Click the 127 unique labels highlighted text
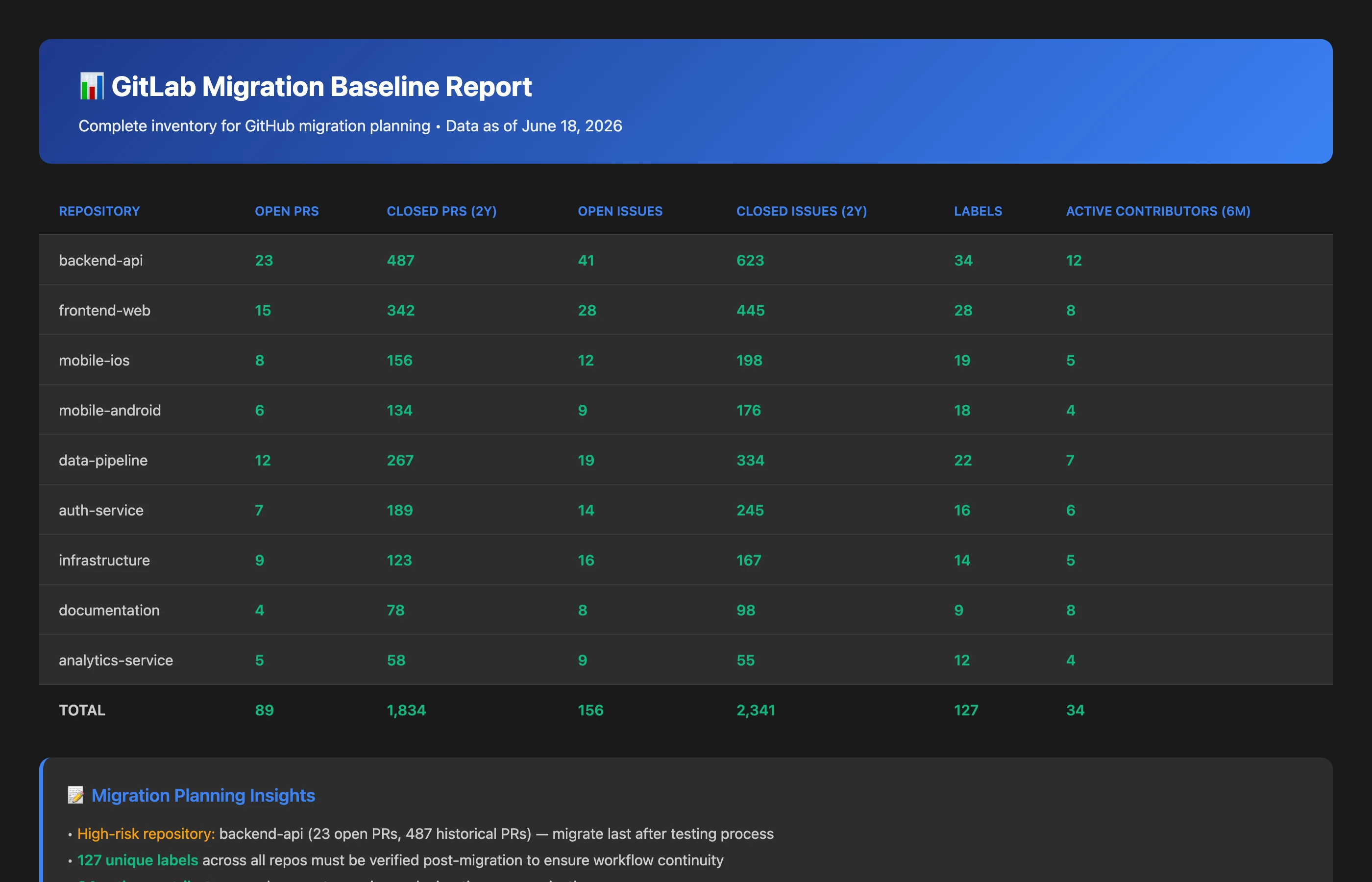The image size is (1372, 882). (137, 860)
